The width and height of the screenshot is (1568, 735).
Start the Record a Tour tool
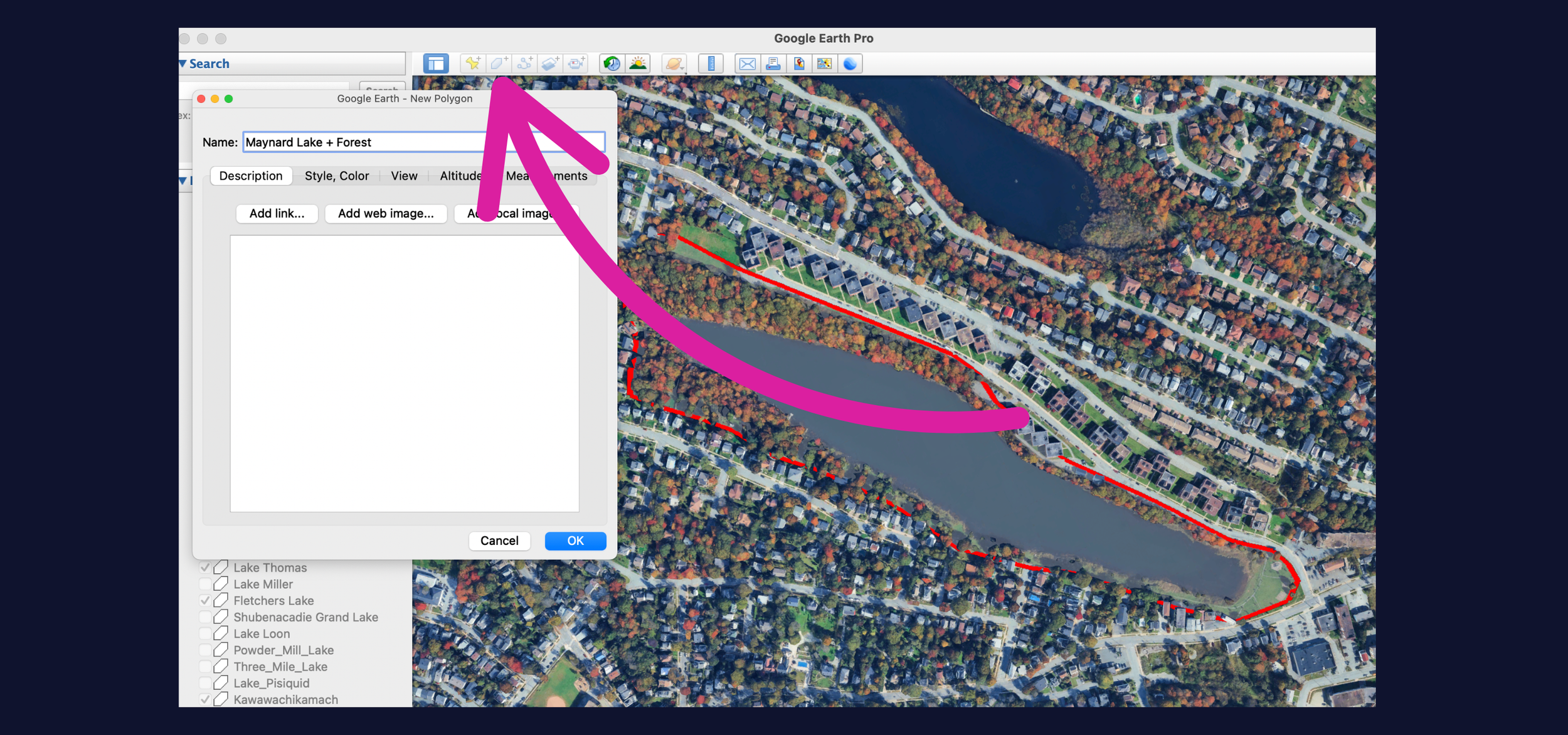click(576, 63)
